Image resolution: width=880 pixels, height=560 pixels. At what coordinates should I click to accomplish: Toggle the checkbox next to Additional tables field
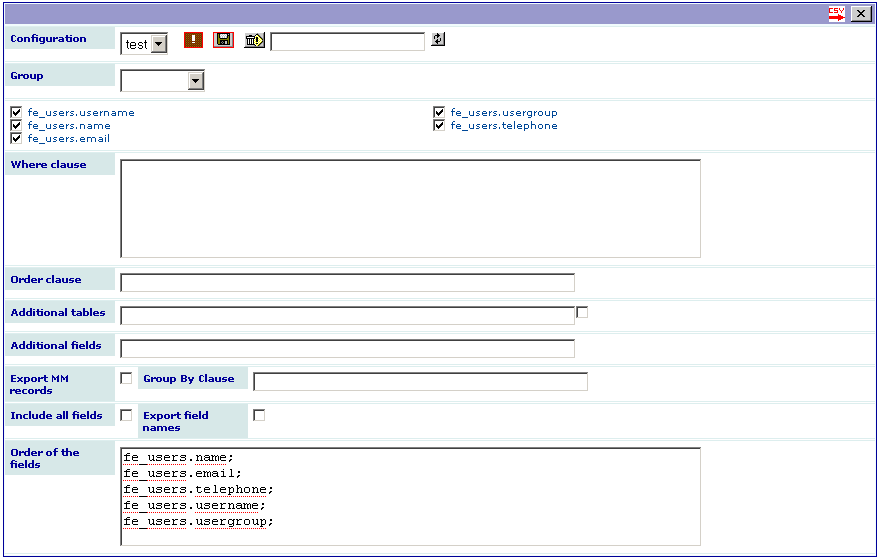[582, 313]
